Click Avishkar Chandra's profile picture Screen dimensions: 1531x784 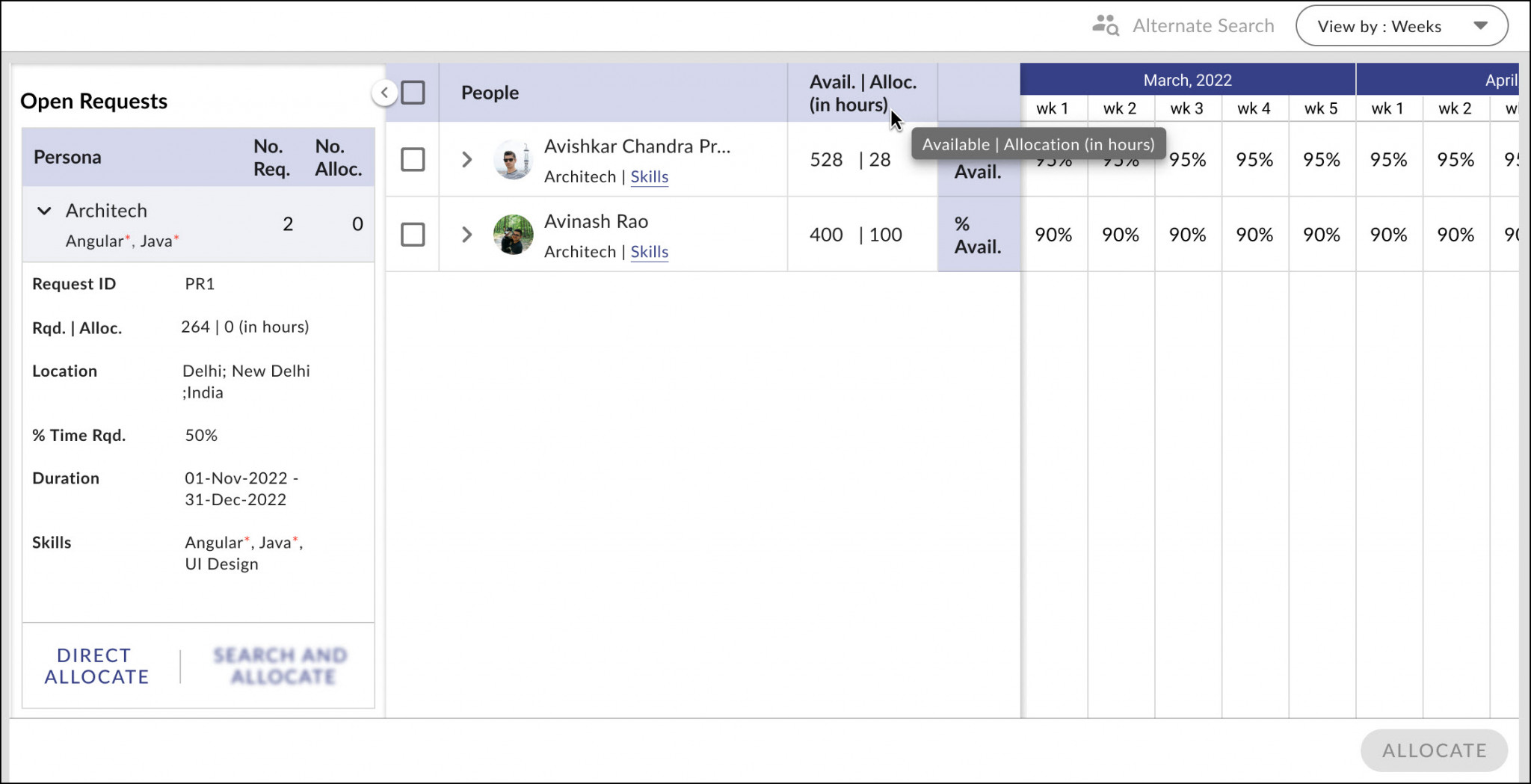click(514, 159)
